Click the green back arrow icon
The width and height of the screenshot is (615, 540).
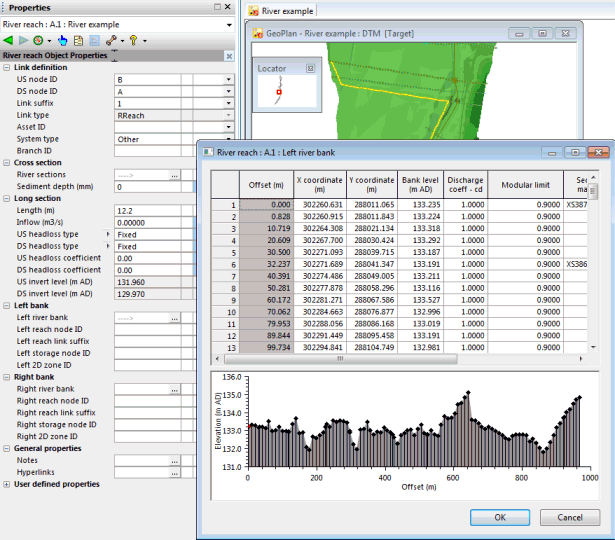pyautogui.click(x=9, y=41)
